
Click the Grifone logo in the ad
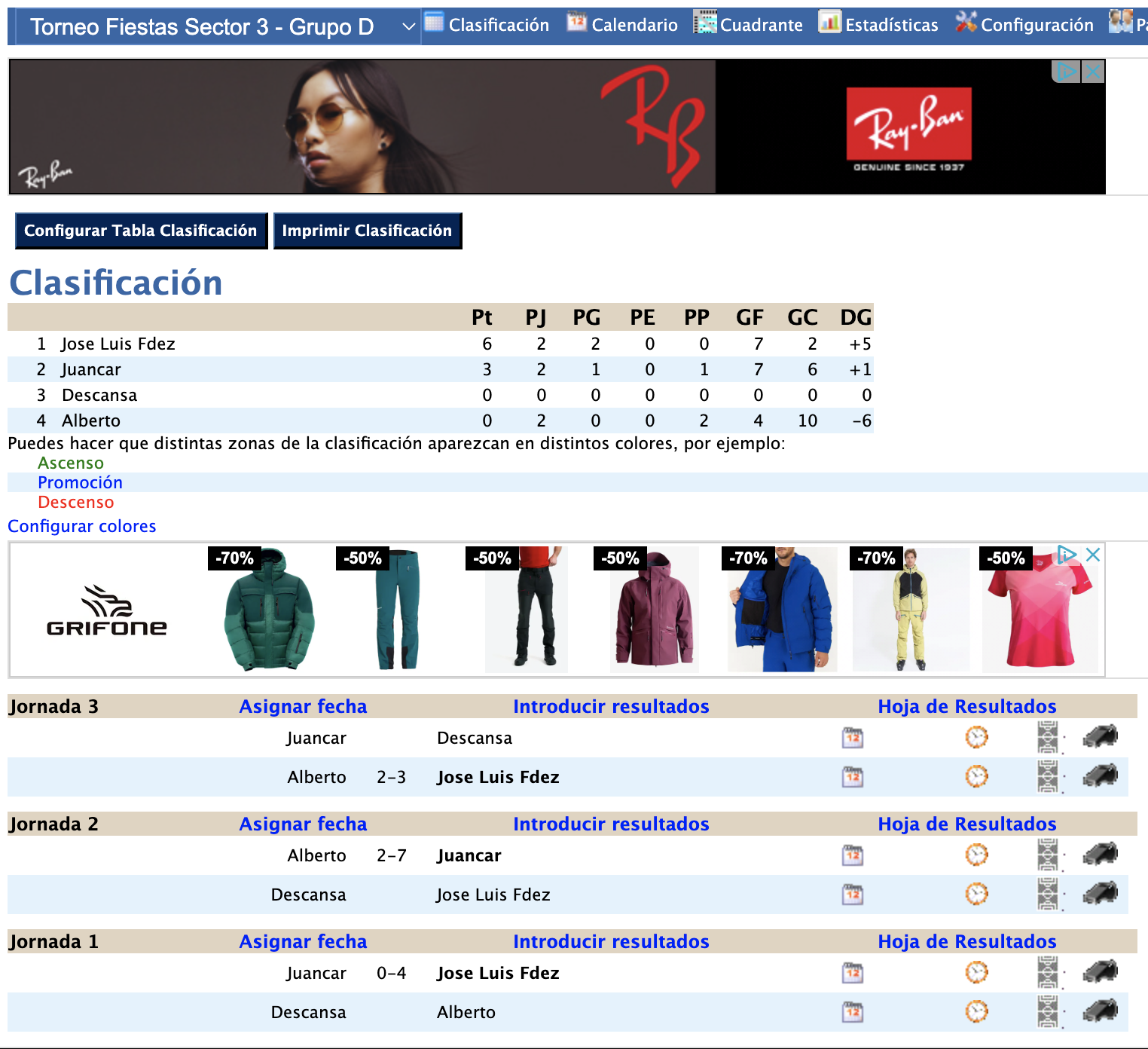(x=107, y=611)
